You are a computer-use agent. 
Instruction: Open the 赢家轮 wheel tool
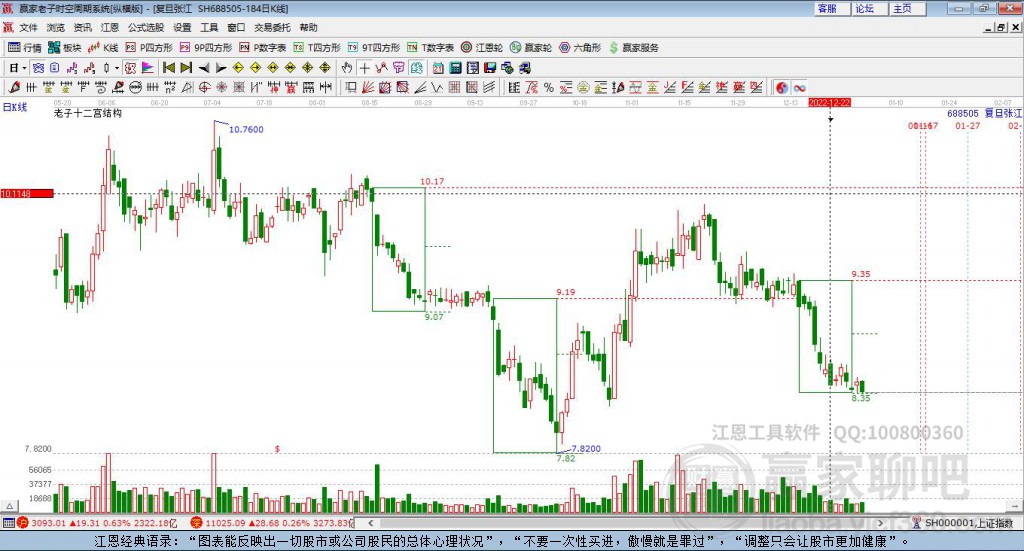(x=531, y=47)
